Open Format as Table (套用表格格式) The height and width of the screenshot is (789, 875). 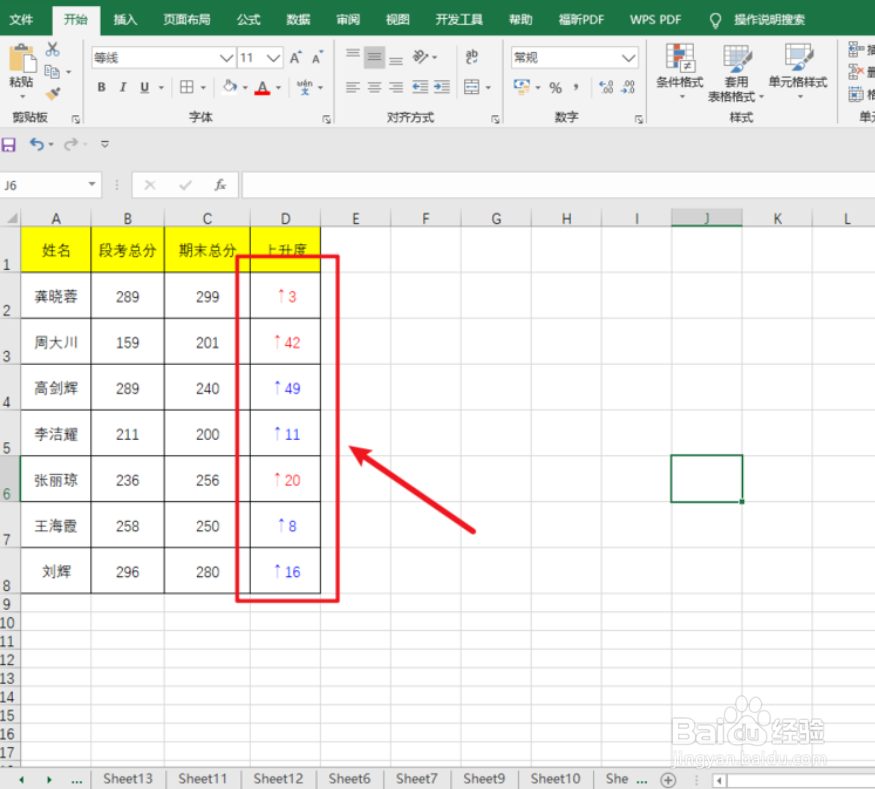coord(735,74)
